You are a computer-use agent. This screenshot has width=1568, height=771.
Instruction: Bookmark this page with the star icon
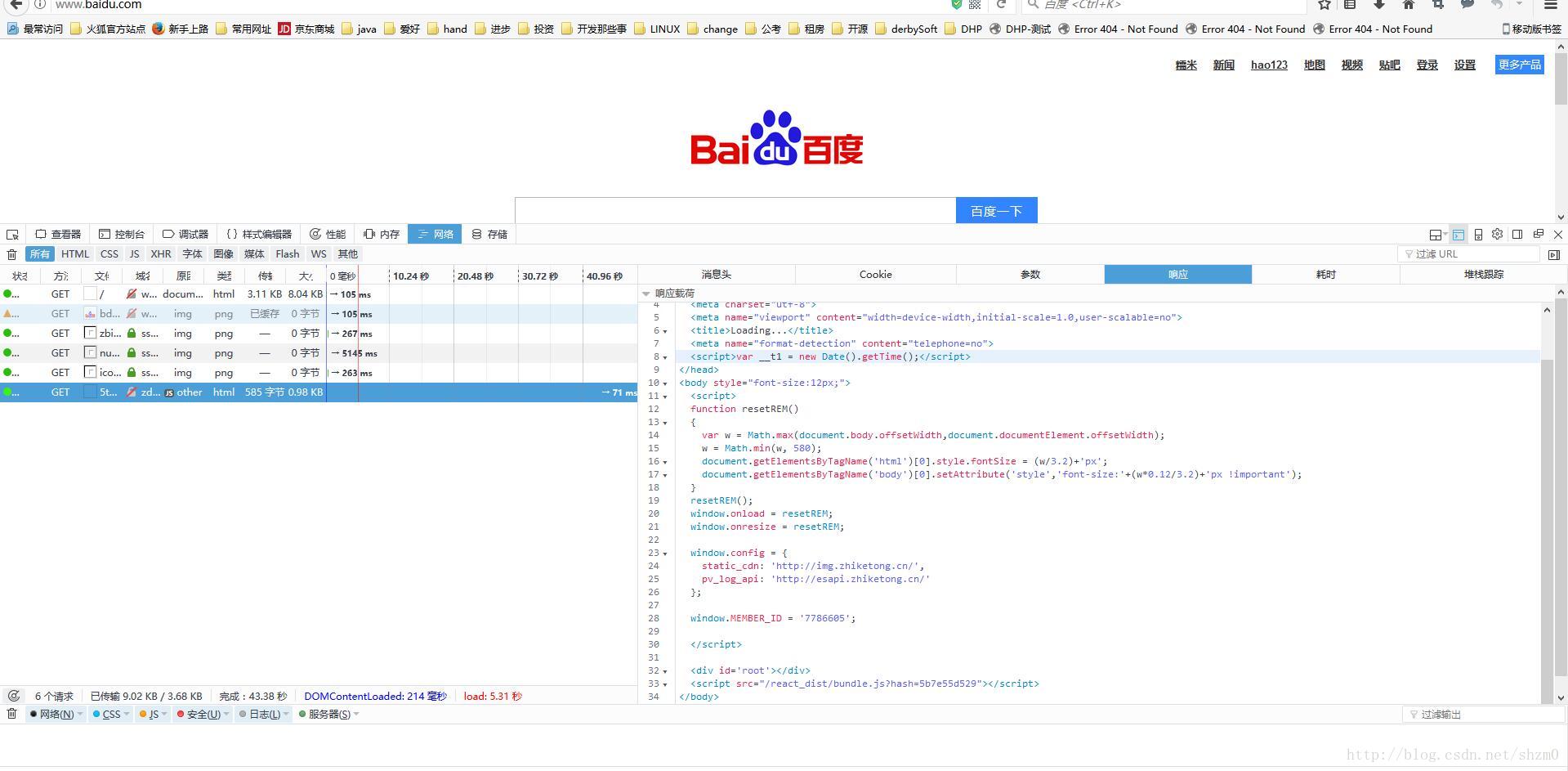pyautogui.click(x=1325, y=4)
